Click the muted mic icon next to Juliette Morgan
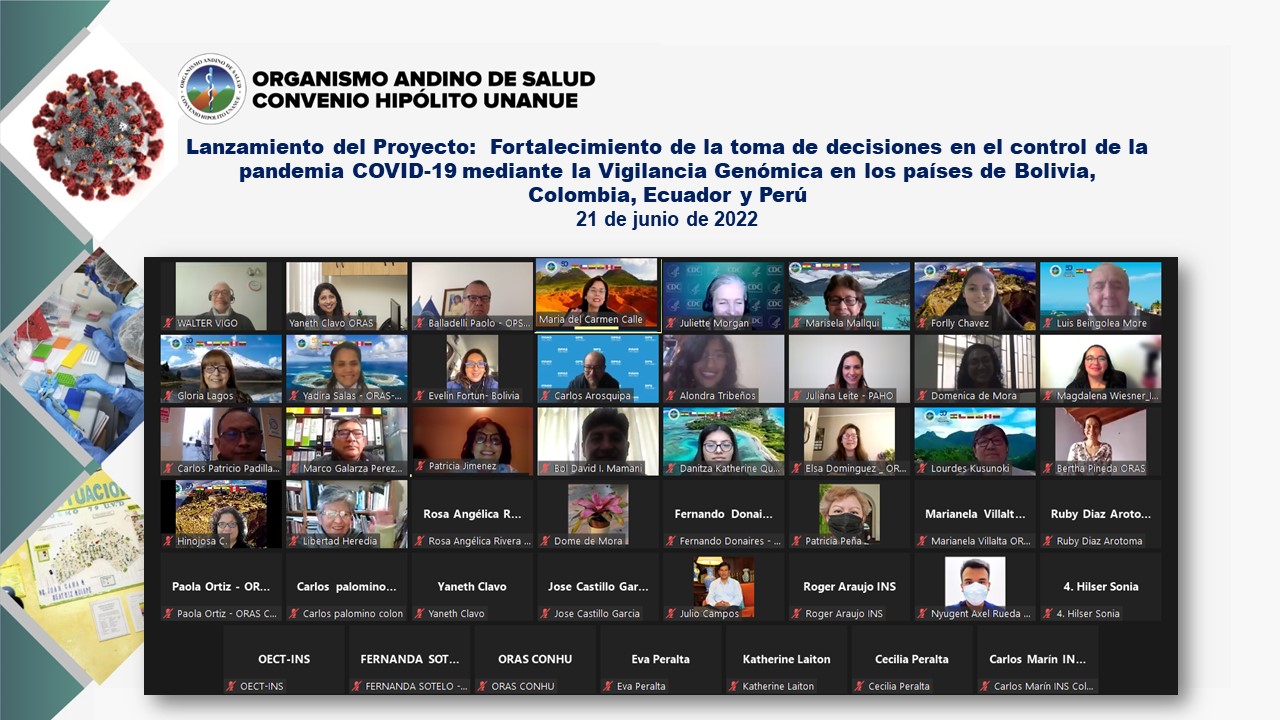Image resolution: width=1280 pixels, height=720 pixels. coord(671,324)
